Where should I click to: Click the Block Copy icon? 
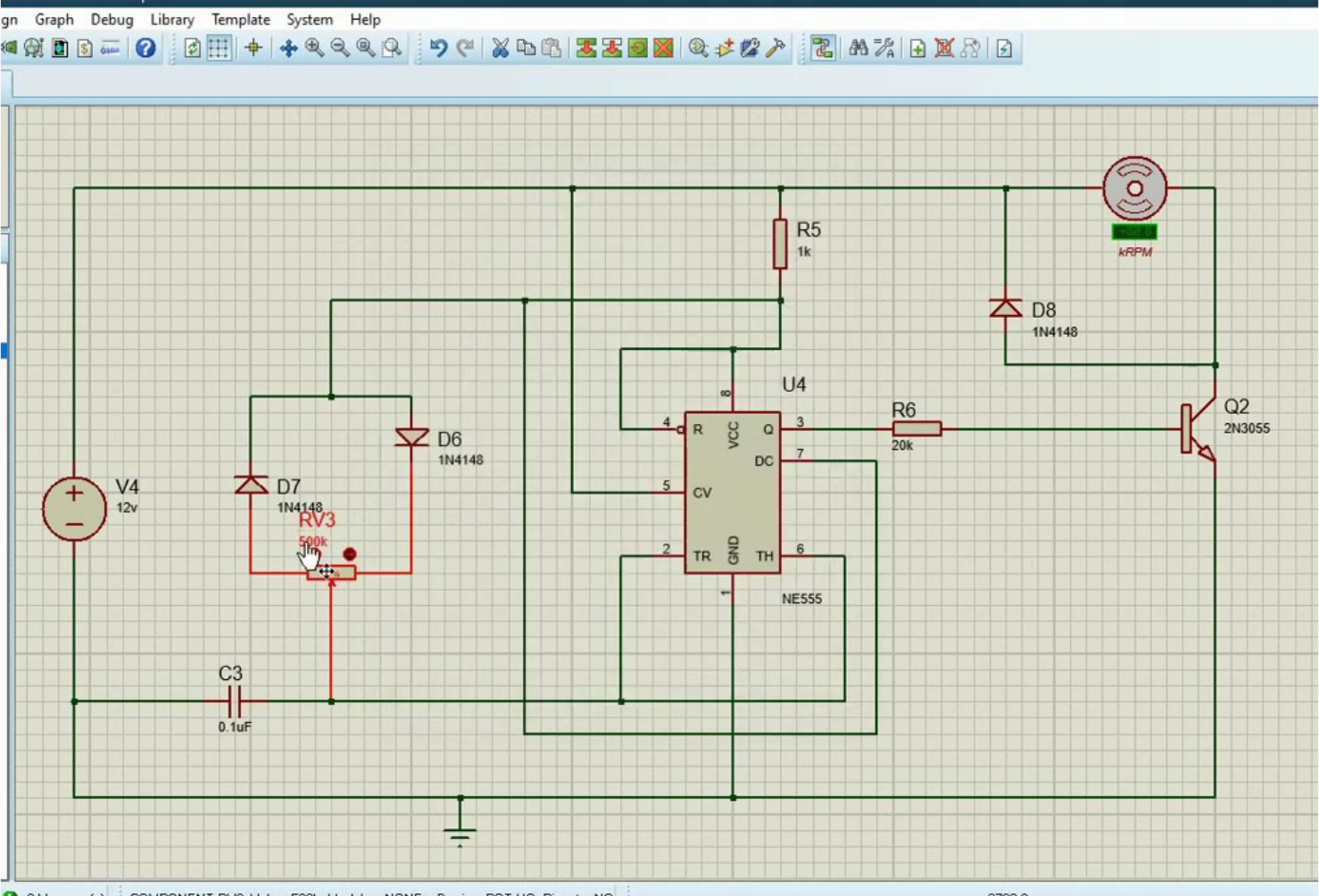coord(586,48)
